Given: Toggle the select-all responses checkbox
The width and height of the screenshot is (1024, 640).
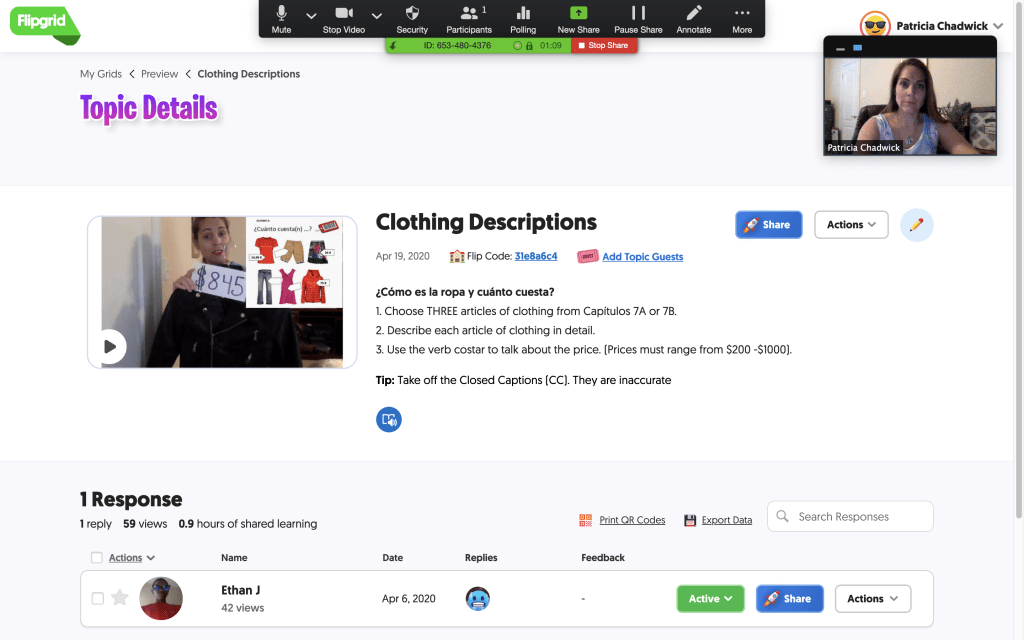Looking at the screenshot, I should click(x=96, y=558).
